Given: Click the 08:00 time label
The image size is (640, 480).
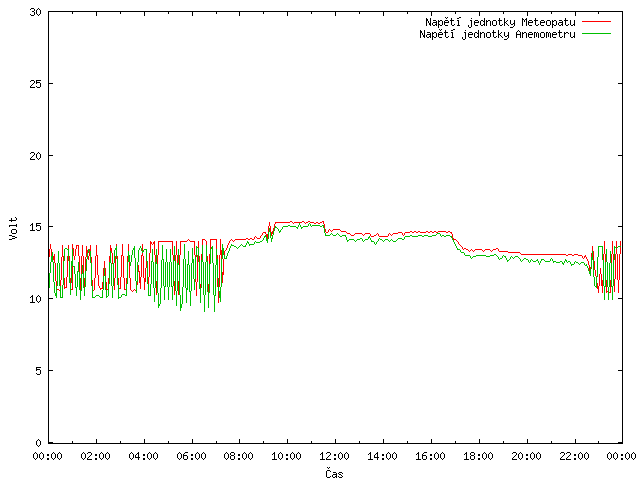Looking at the screenshot, I should point(239,456).
